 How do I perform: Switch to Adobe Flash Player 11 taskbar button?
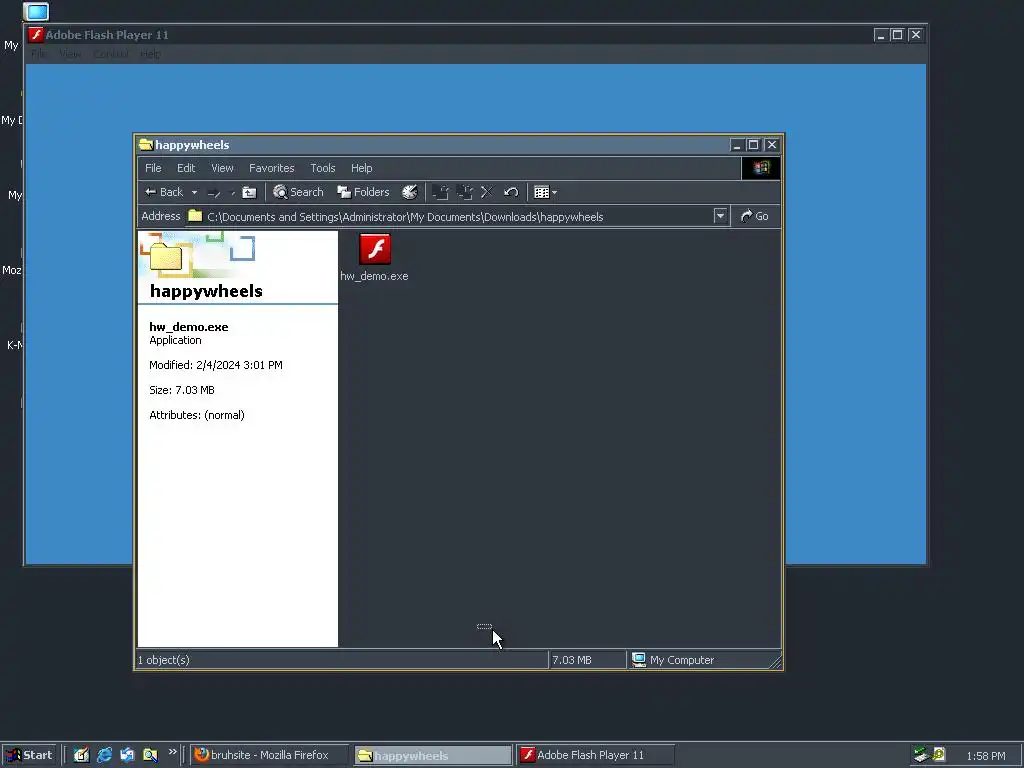[596, 755]
